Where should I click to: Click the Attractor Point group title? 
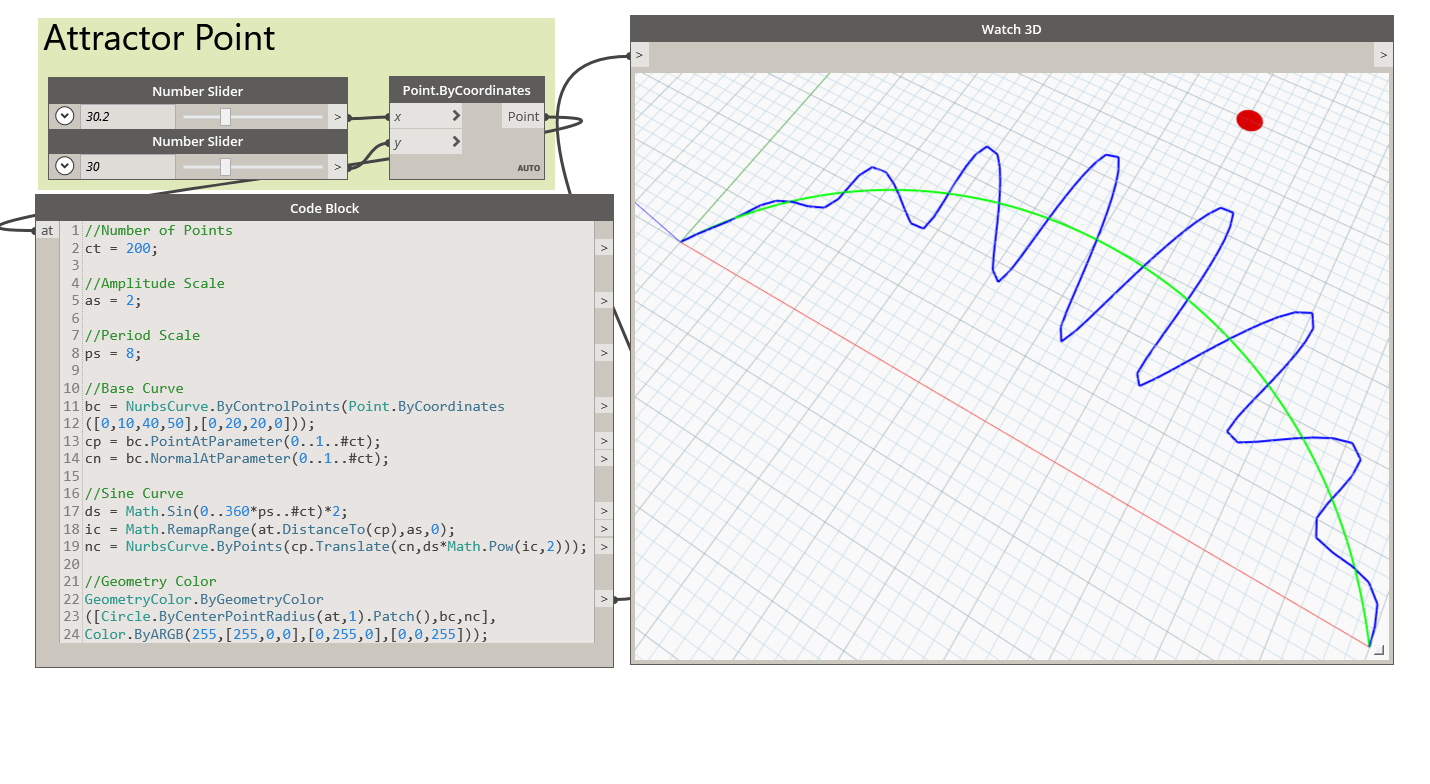pos(159,38)
